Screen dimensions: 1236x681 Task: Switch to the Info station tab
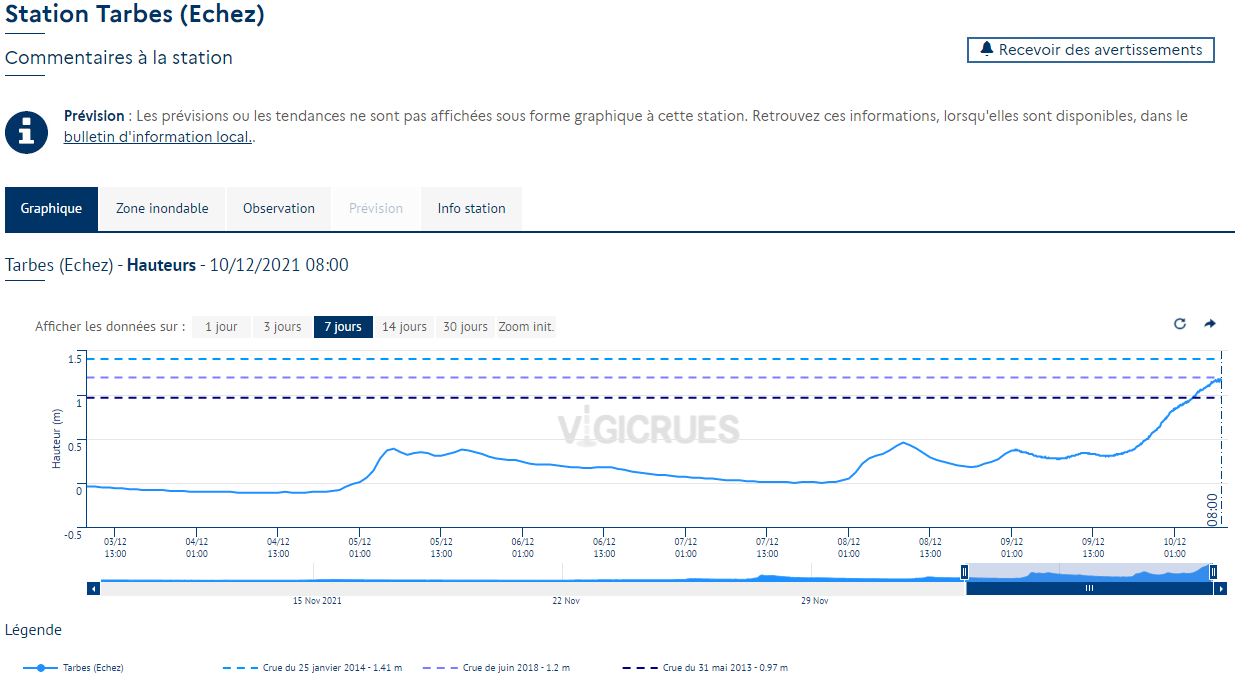pyautogui.click(x=471, y=209)
